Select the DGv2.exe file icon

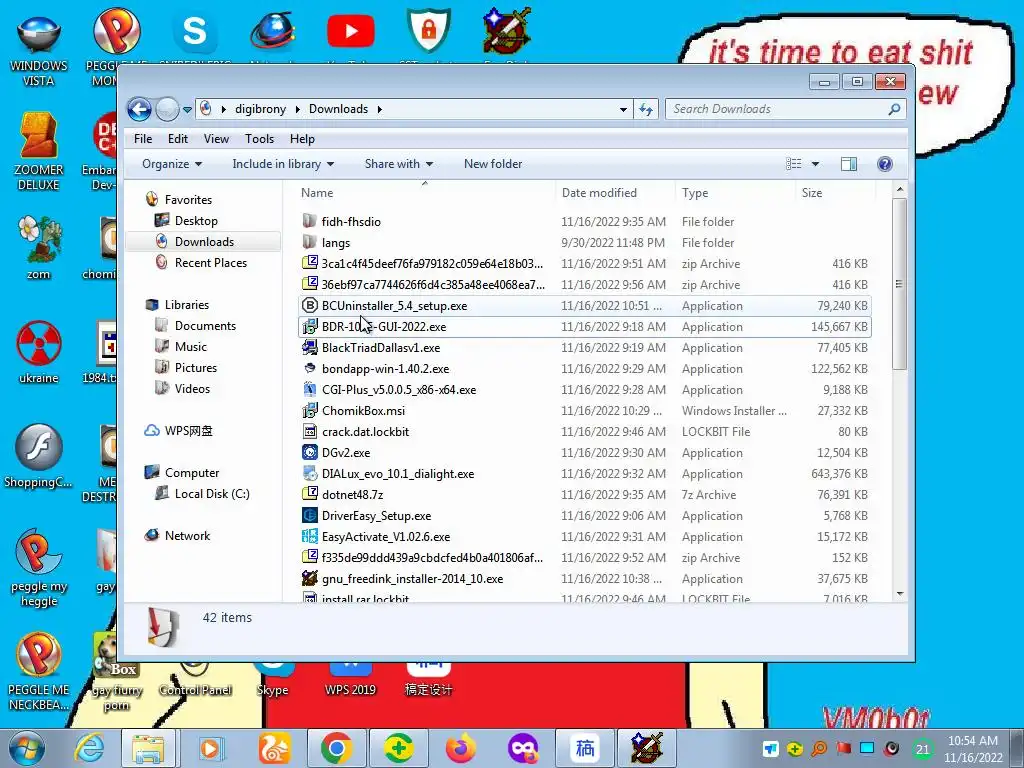click(x=310, y=453)
